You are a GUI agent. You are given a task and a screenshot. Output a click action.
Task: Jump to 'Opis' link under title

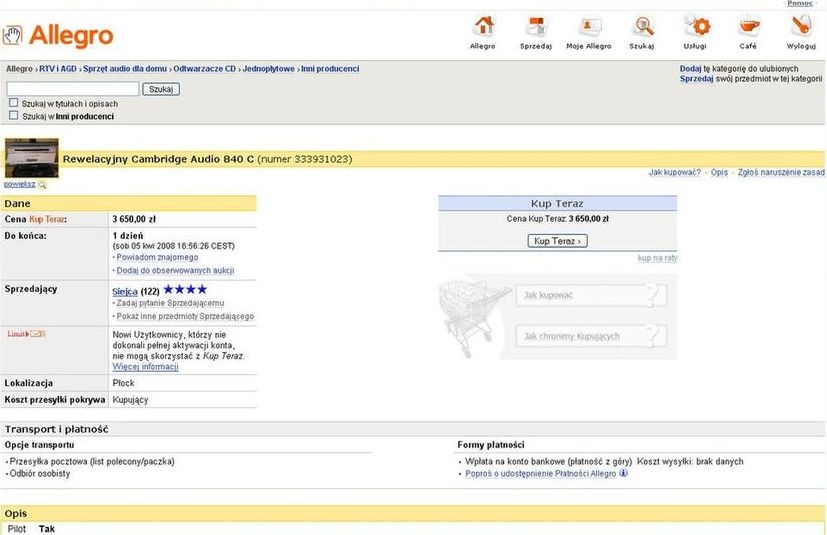719,173
